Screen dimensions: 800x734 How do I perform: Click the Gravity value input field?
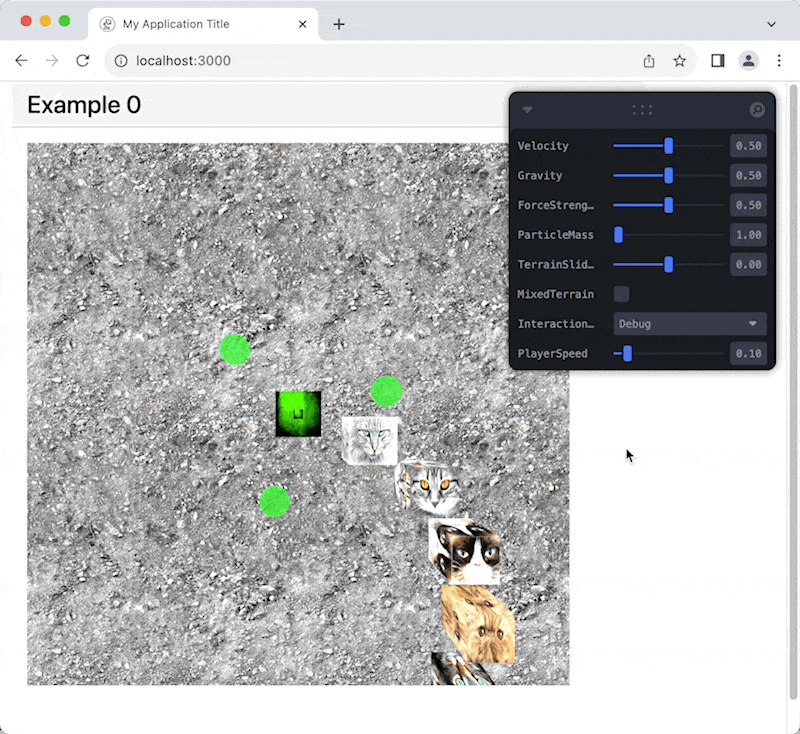click(x=748, y=176)
